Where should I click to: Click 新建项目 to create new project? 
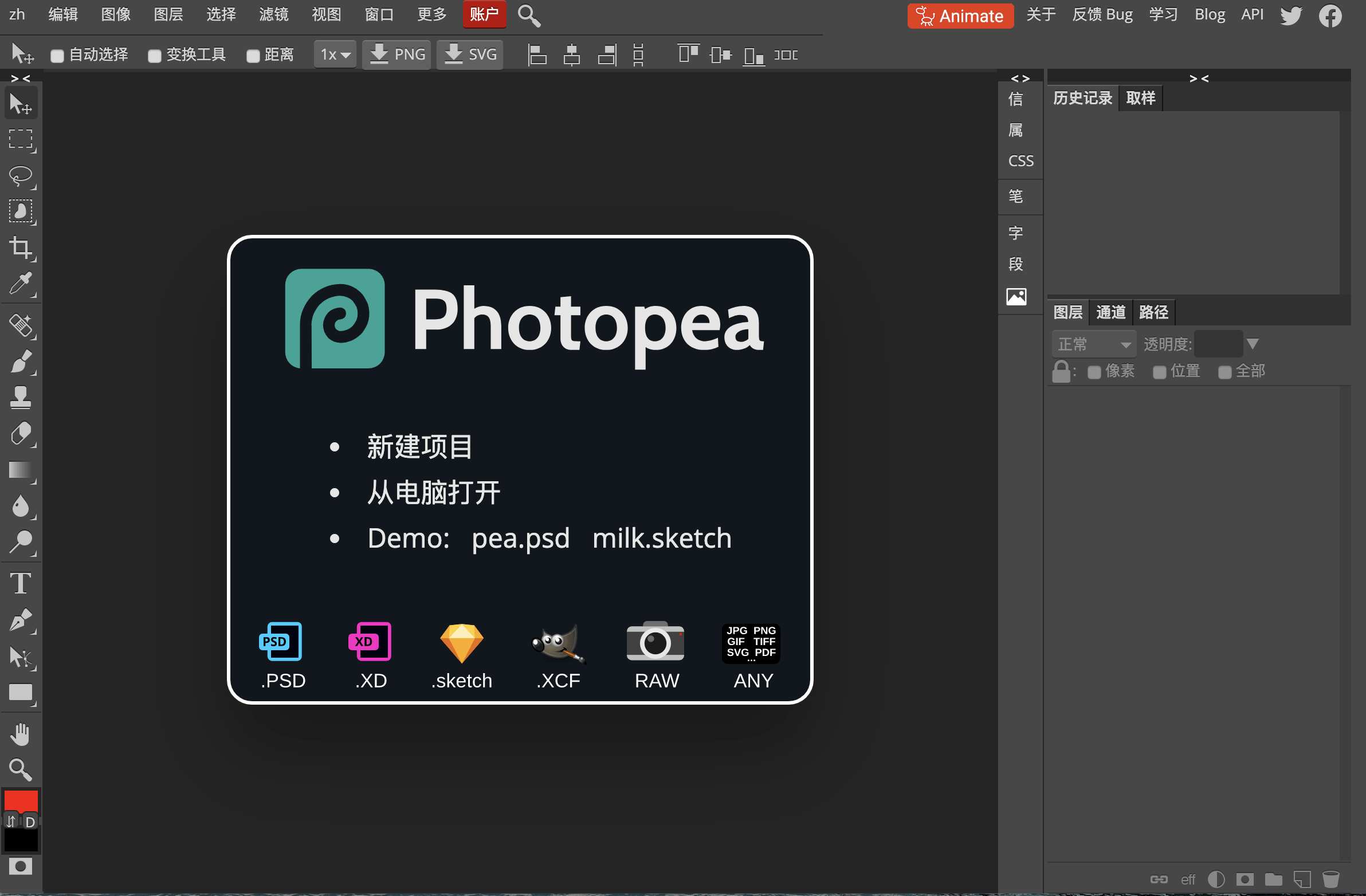419,446
